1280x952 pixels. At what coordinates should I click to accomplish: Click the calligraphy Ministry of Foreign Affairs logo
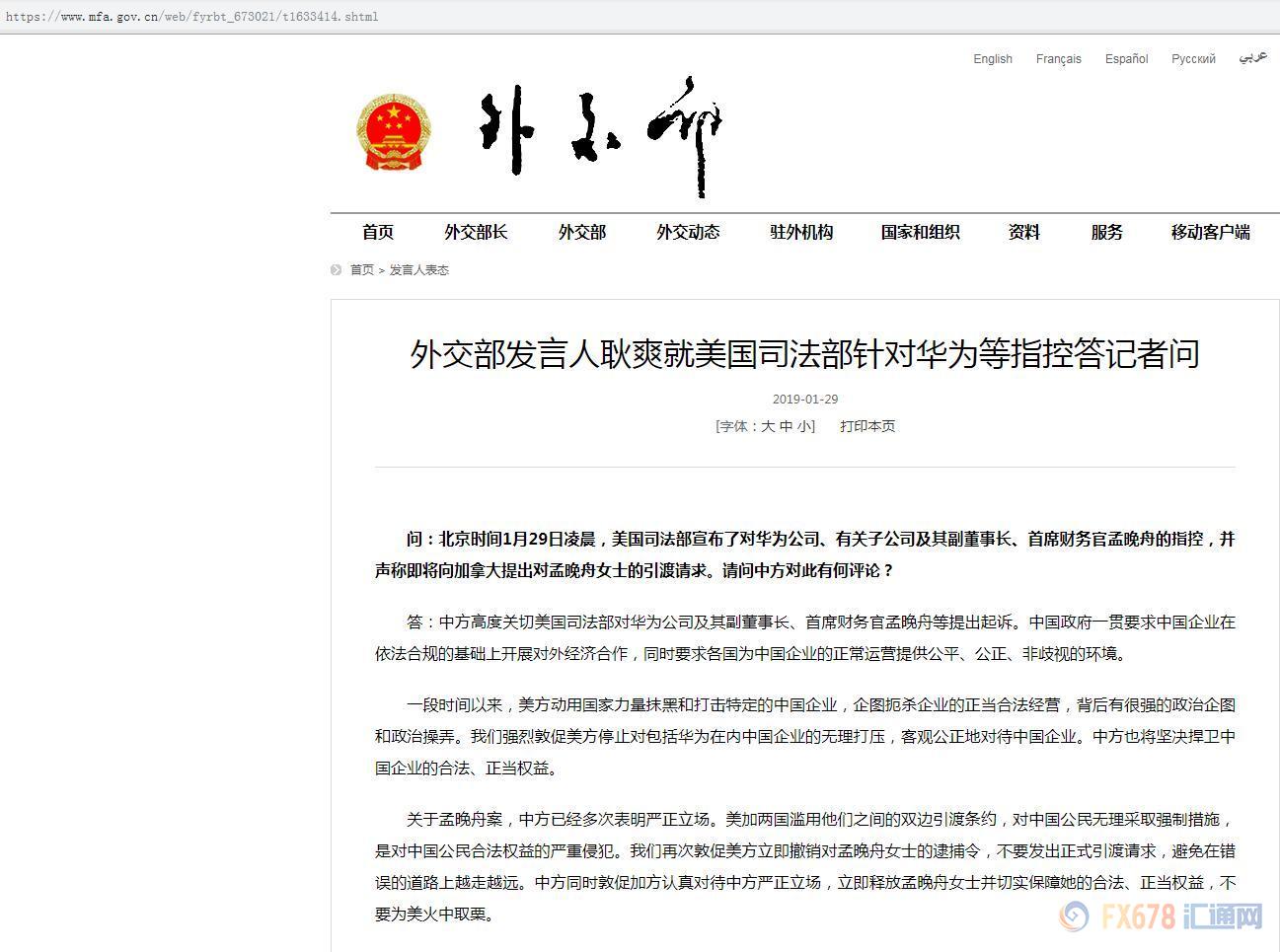(597, 133)
